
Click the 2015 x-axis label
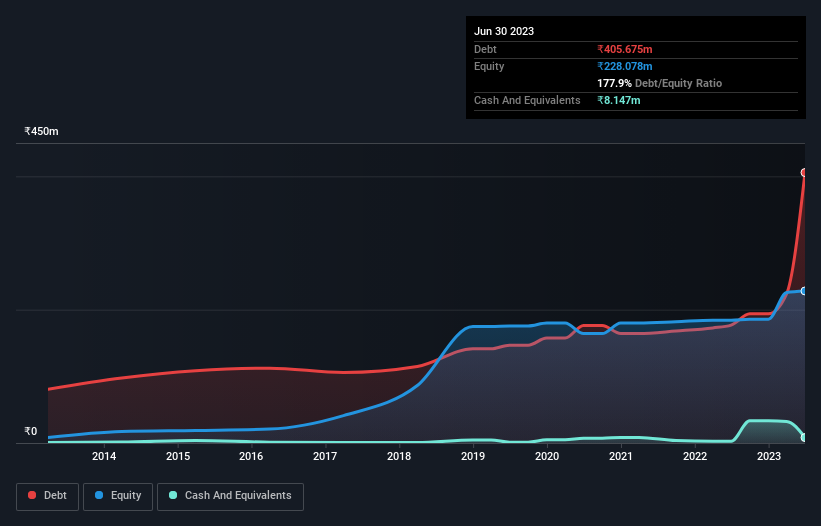[x=178, y=456]
